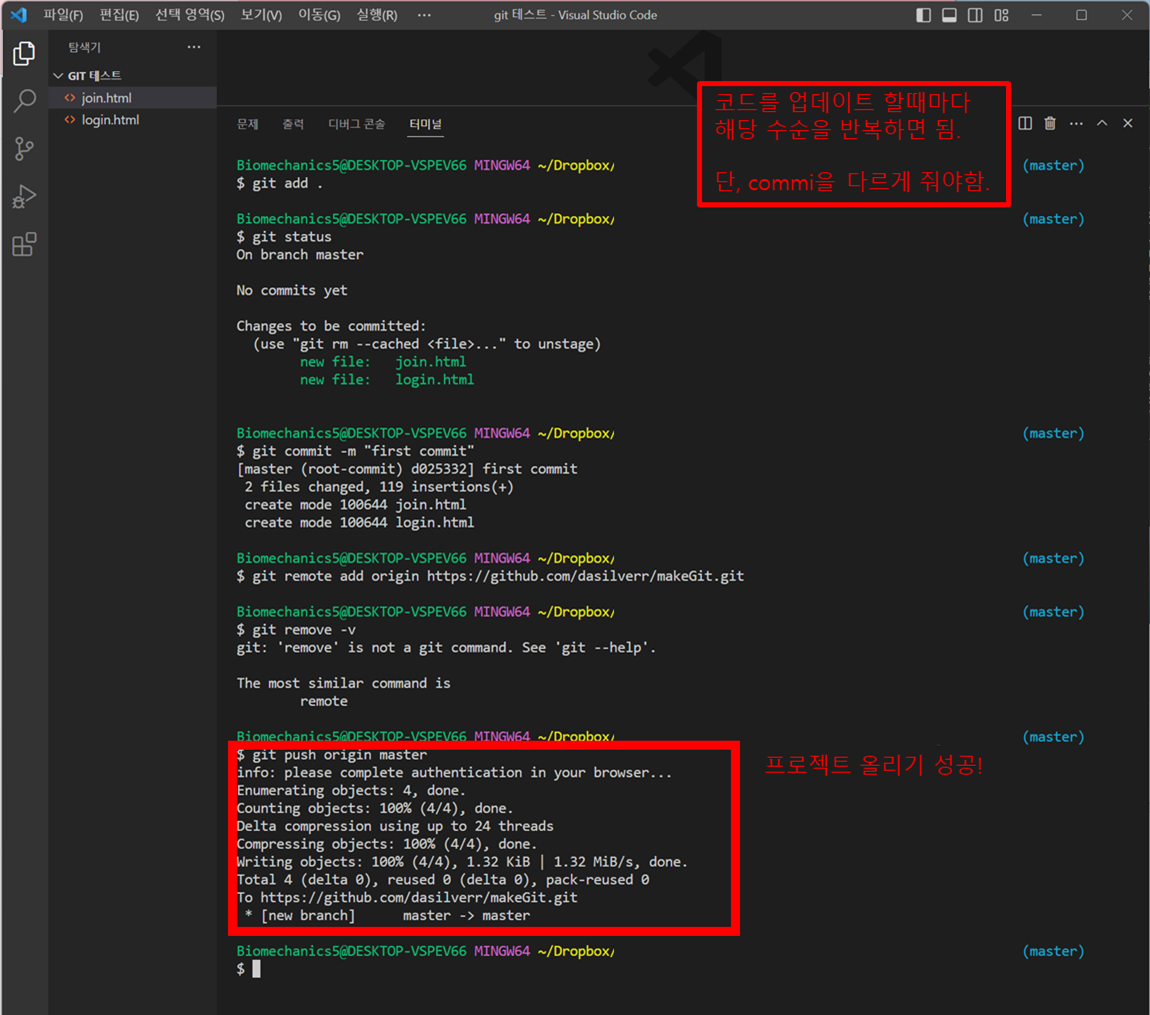Switch to the 디버그 콘솔 tab
Screen dimensions: 1150x1015
[x=356, y=124]
